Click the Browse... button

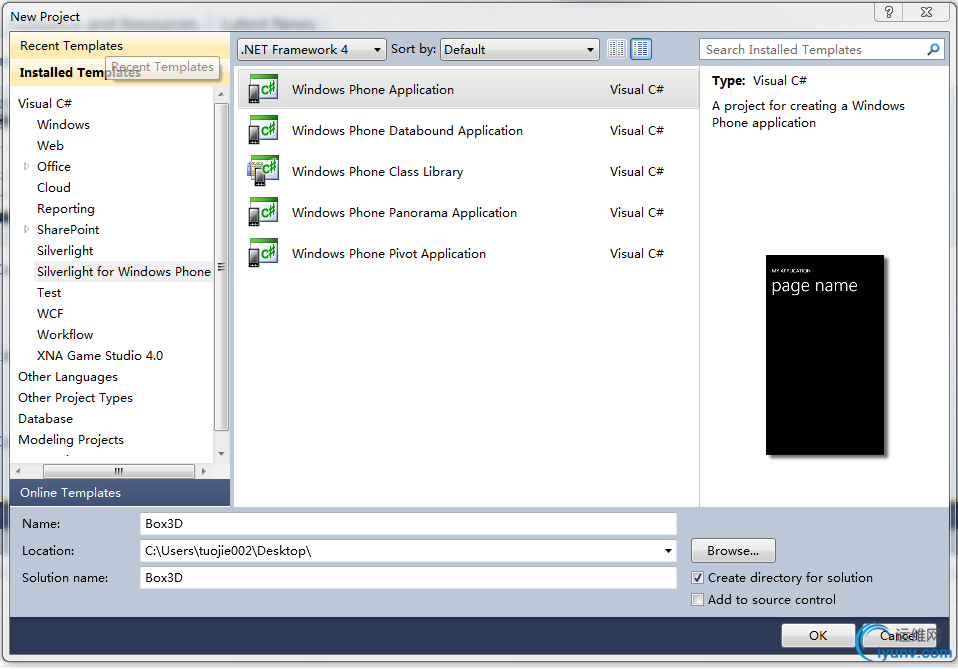(733, 550)
